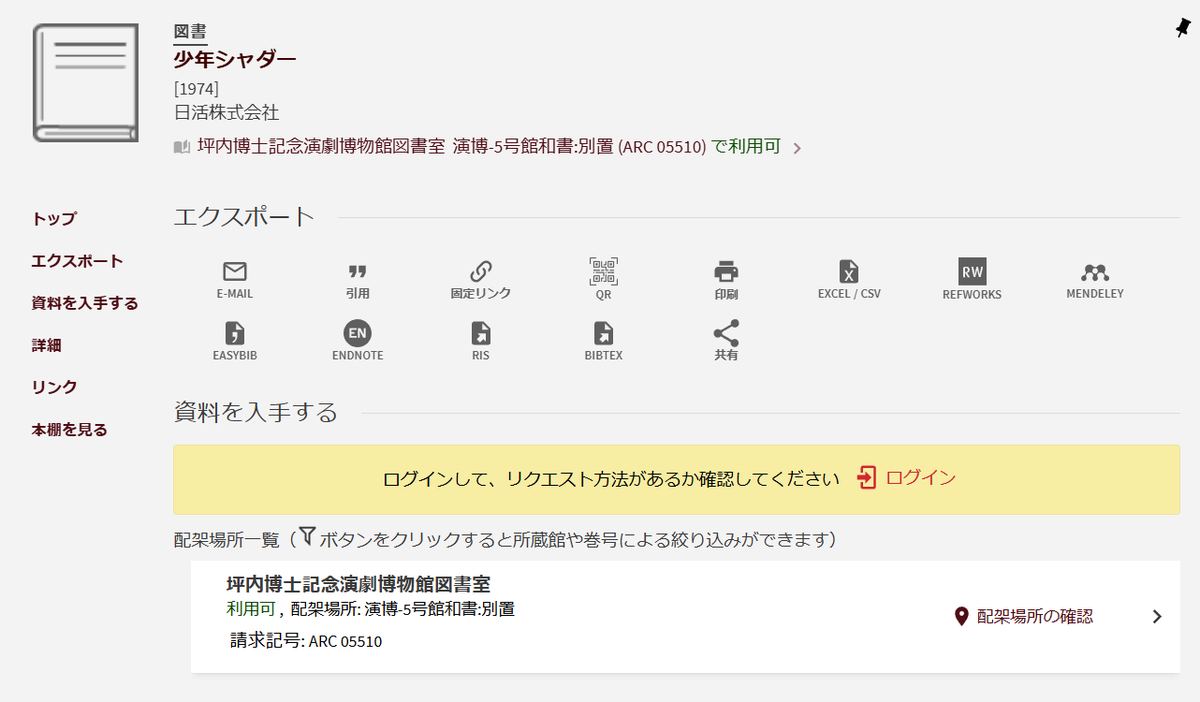Open availability link for 演博-5号館和書:別置

489,147
